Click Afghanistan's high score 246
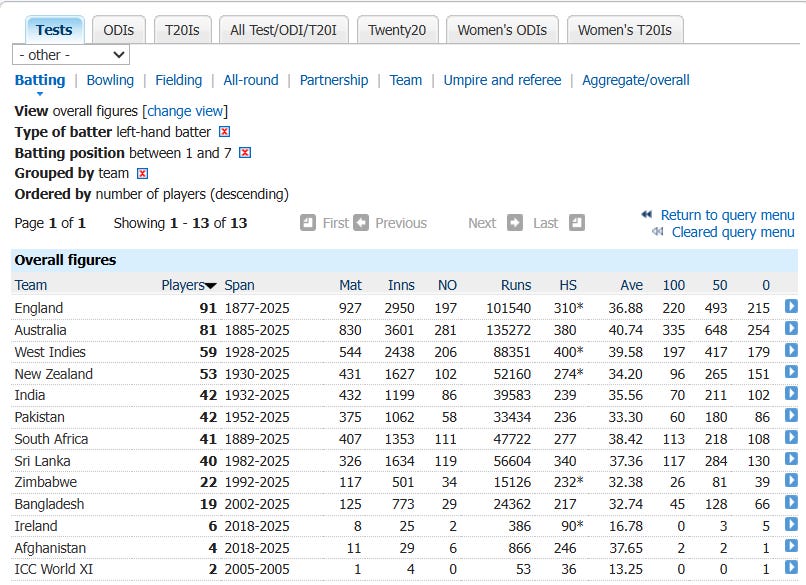Screen dimensions: 806x585 565,548
